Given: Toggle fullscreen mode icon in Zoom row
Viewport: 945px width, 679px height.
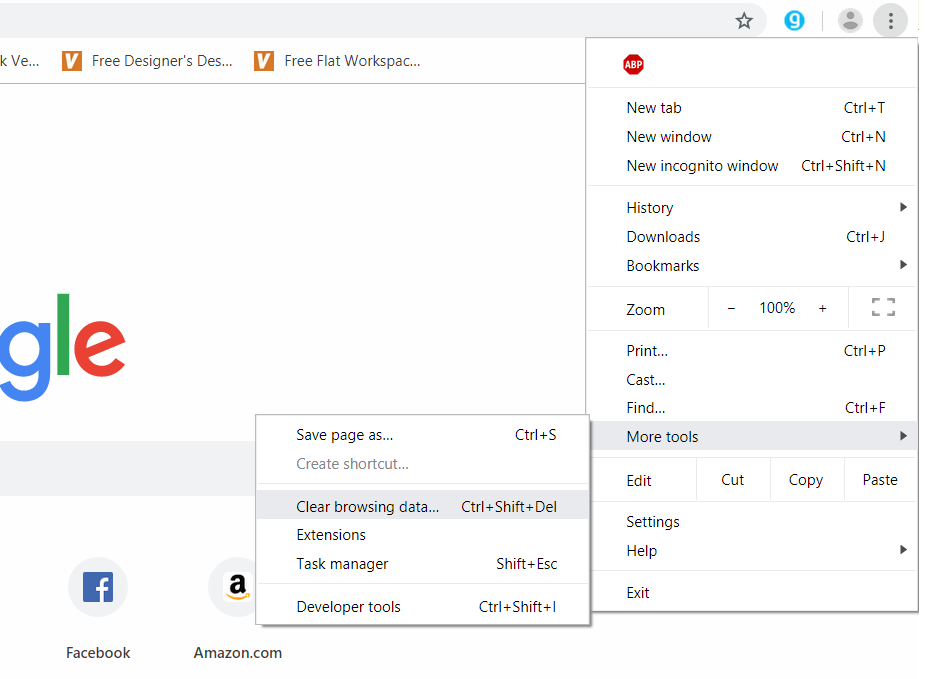Looking at the screenshot, I should [x=882, y=308].
